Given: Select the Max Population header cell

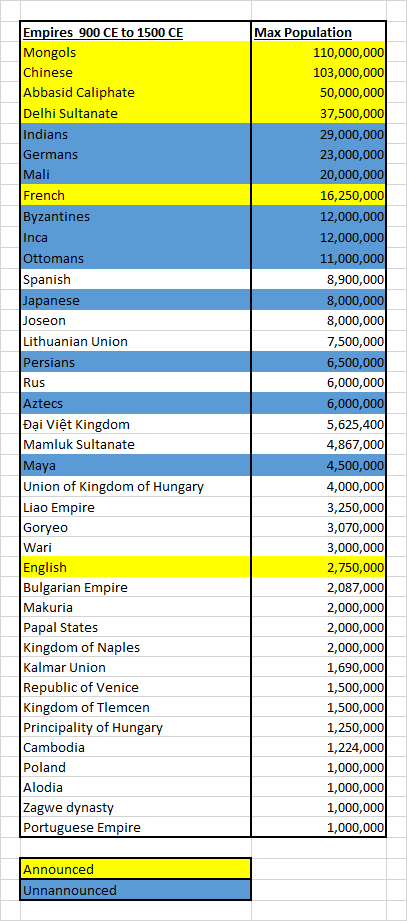Looking at the screenshot, I should pos(318,32).
